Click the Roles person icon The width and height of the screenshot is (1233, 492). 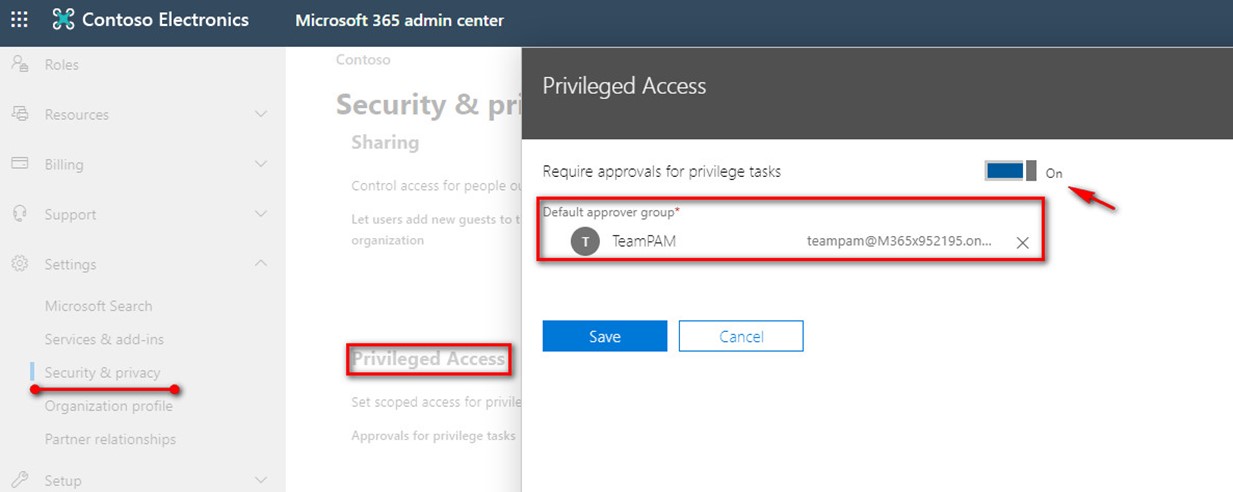pos(19,64)
